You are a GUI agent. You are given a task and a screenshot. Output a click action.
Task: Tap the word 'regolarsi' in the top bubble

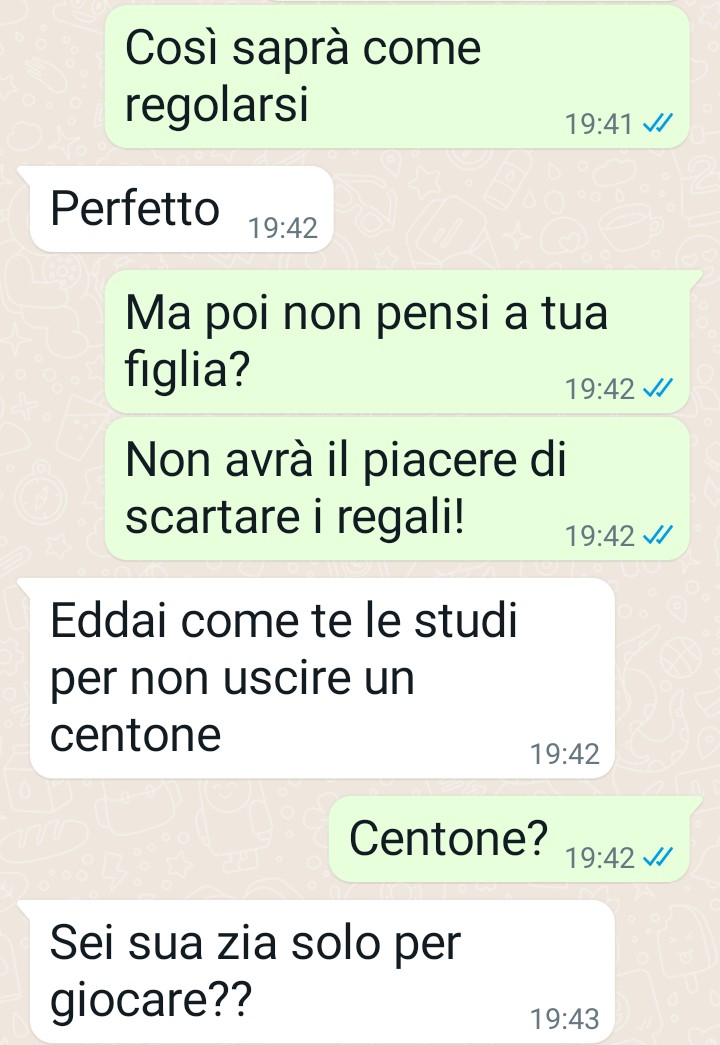[x=217, y=105]
